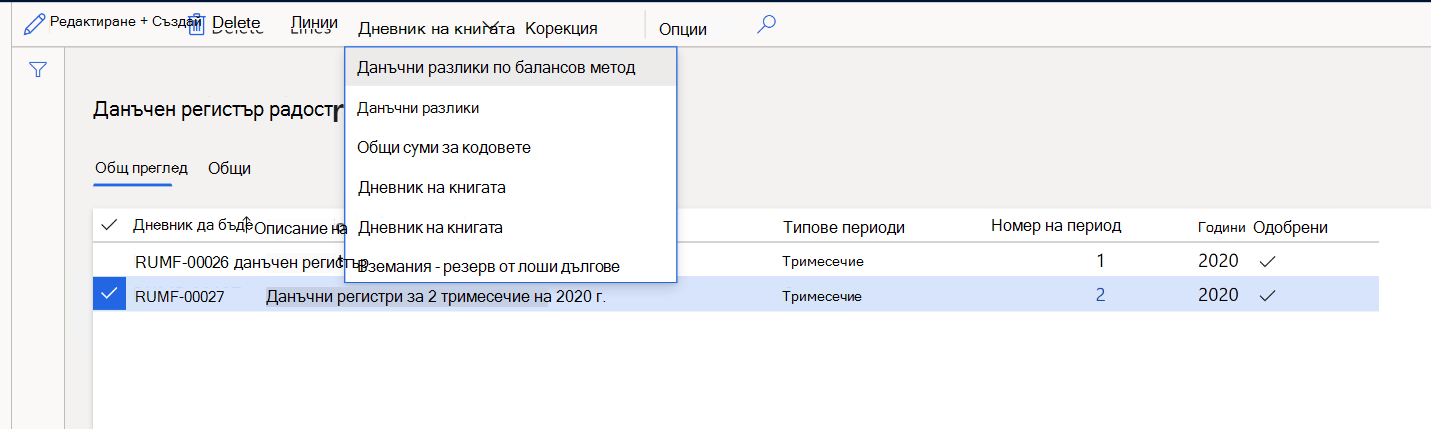Click Approved checkmark for period 1 row
1431x429 pixels.
pos(1267,261)
